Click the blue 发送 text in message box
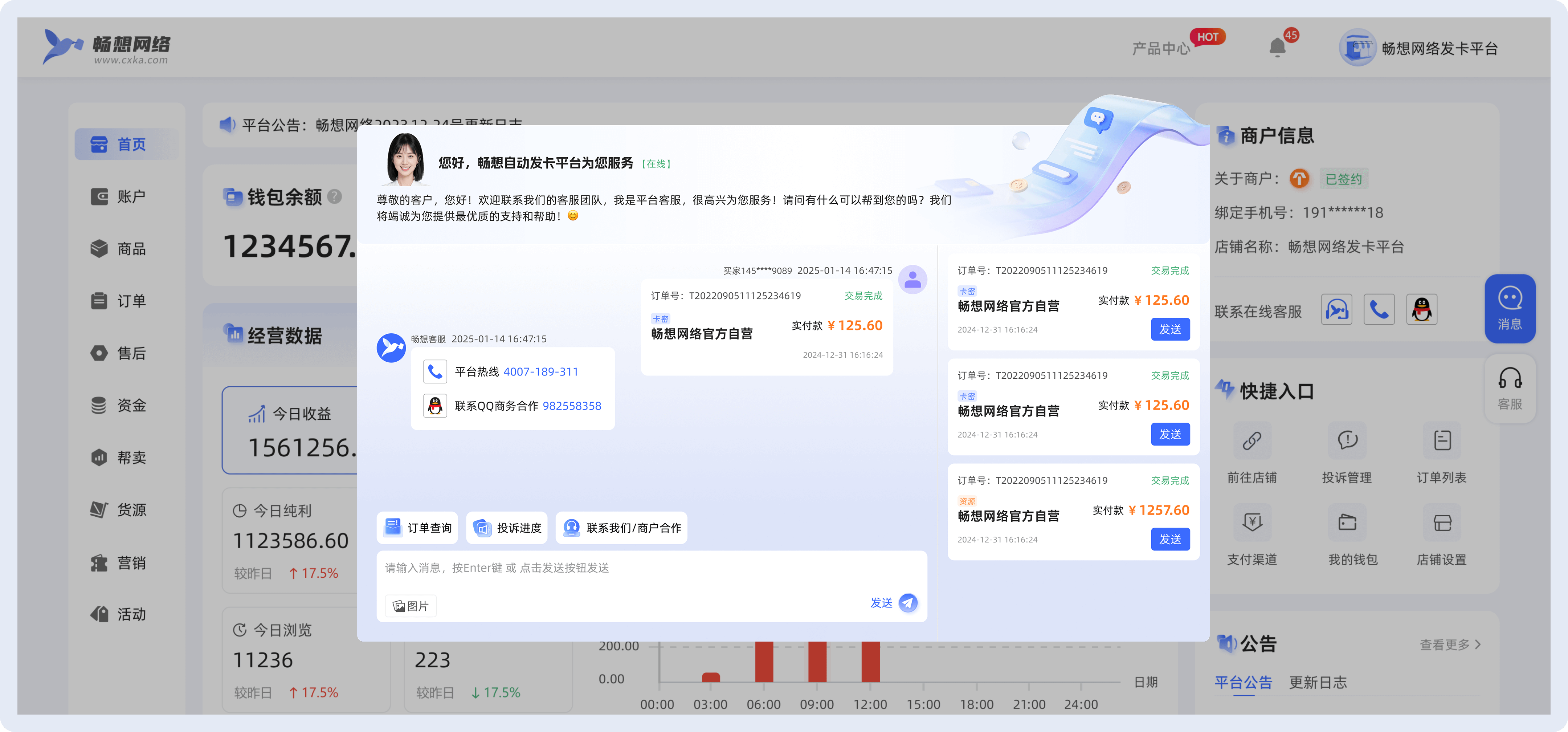 (881, 602)
